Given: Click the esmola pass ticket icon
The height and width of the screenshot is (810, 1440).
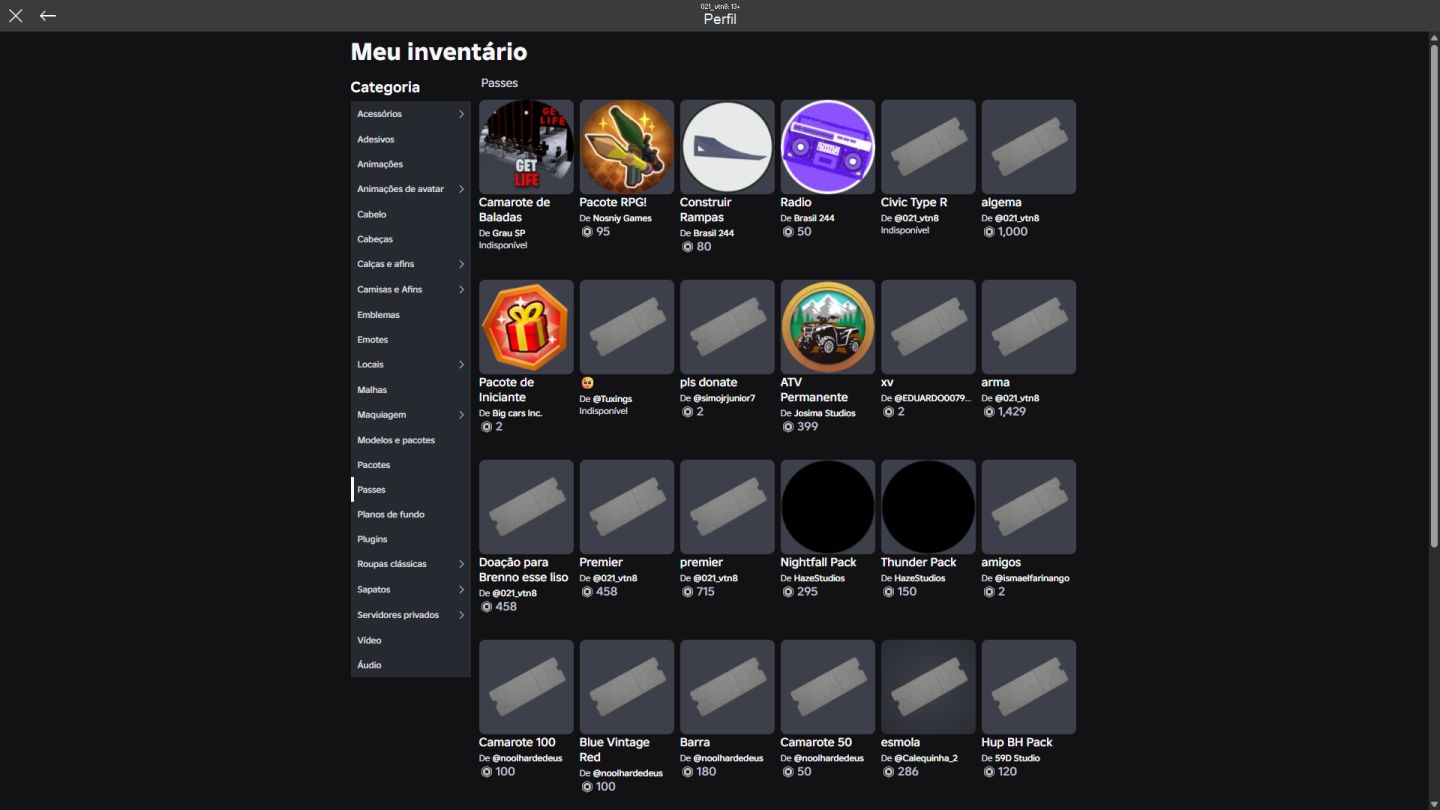Looking at the screenshot, I should click(x=928, y=687).
